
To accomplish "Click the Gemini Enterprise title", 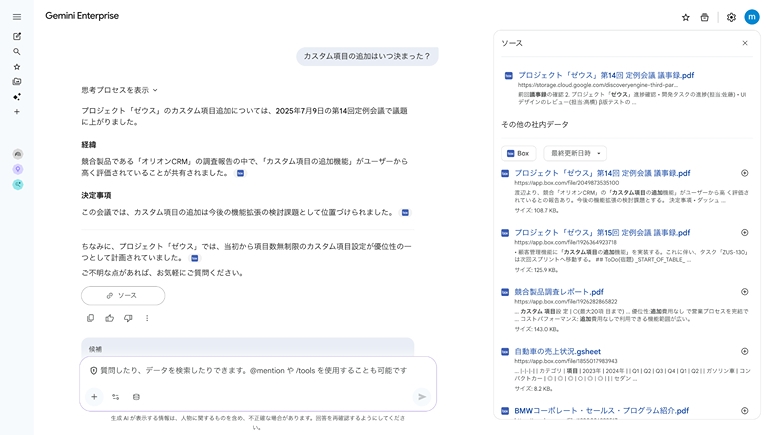I will (x=82, y=16).
